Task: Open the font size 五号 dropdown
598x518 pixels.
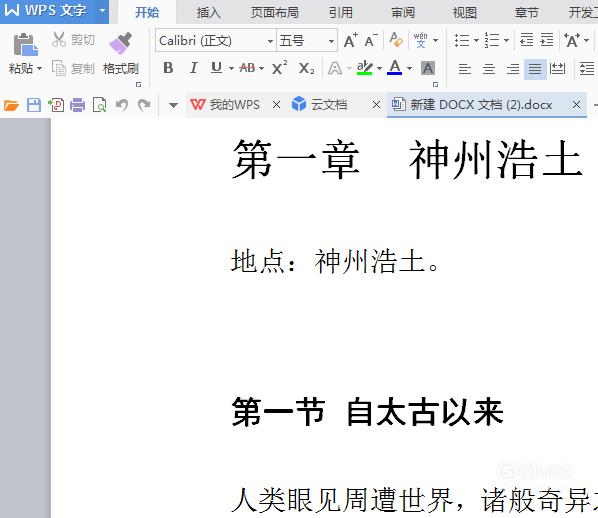Action: (x=331, y=41)
